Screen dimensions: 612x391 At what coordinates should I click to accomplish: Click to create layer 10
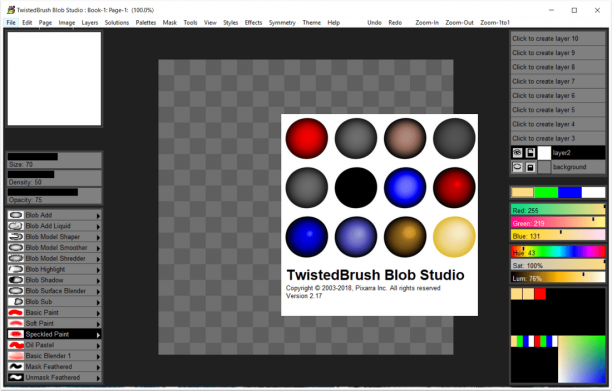click(x=558, y=39)
